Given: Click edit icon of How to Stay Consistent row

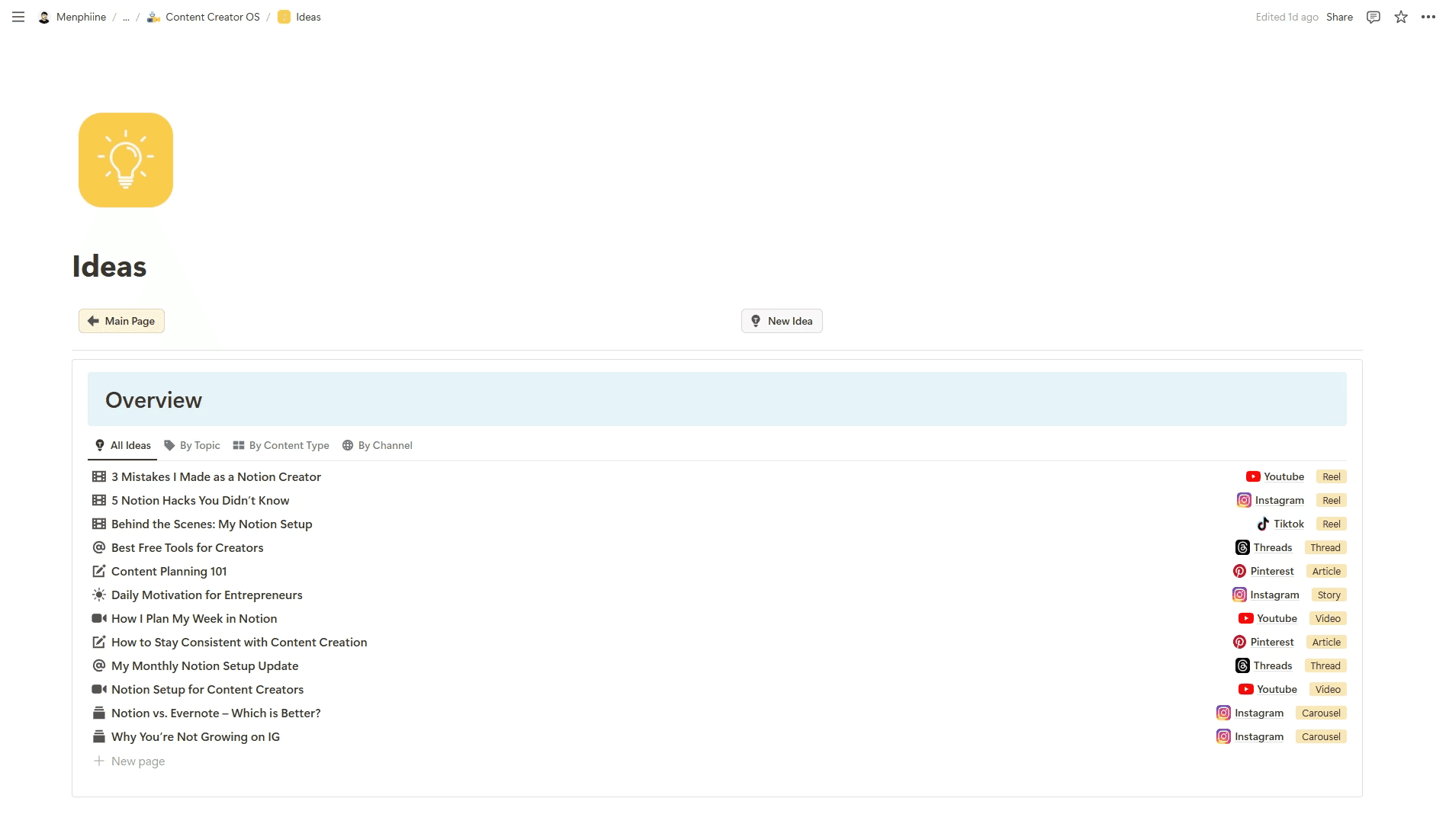Looking at the screenshot, I should [99, 642].
